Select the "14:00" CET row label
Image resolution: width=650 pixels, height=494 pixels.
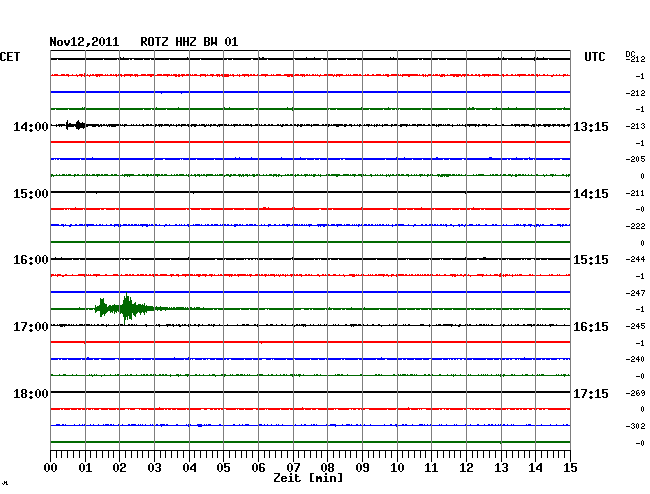[31, 126]
